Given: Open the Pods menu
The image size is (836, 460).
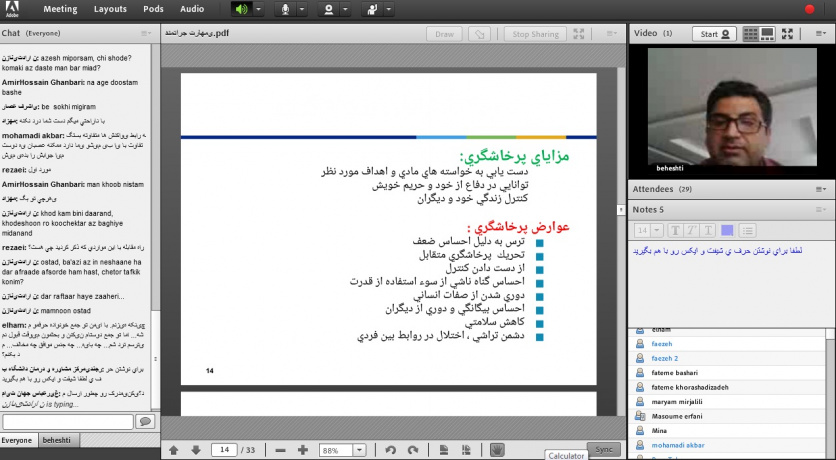Looking at the screenshot, I should tap(153, 9).
